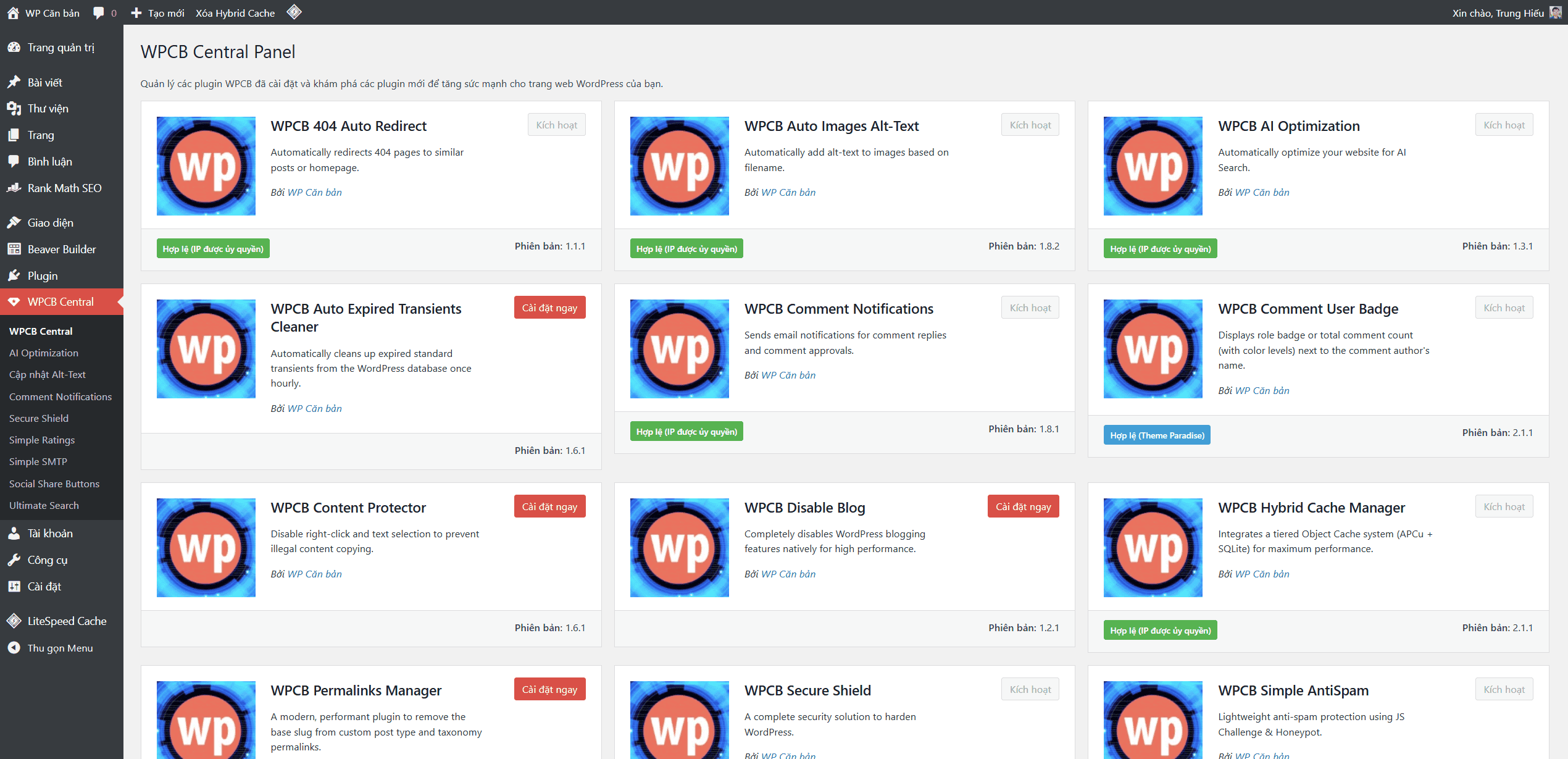This screenshot has width=1568, height=759.
Task: Click the WPCB Disable Blog plugin logo
Action: coord(680,548)
